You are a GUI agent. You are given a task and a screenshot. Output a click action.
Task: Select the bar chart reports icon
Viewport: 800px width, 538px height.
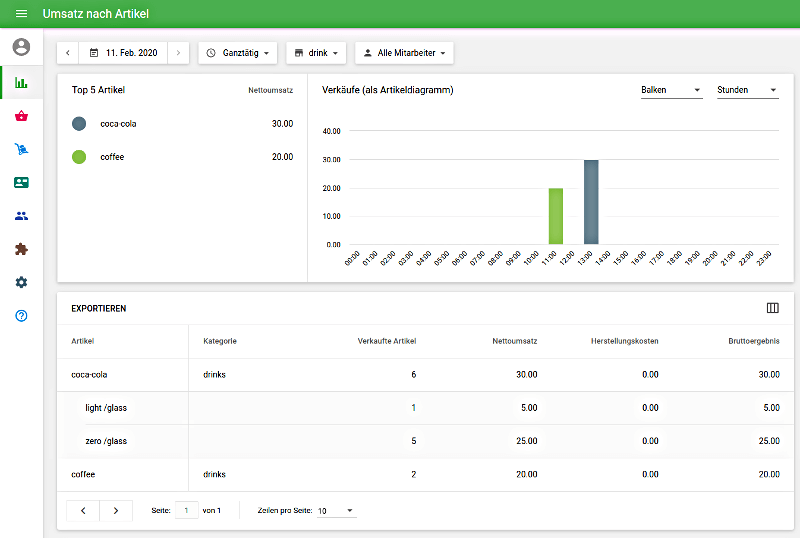click(x=21, y=82)
